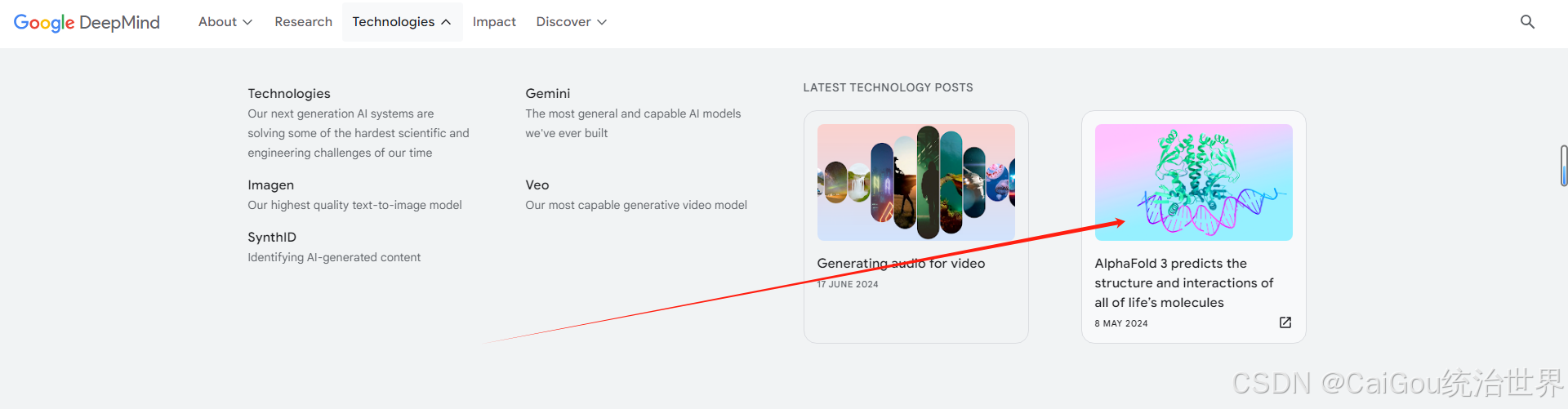Open the AlphaFold 3 post title
Viewport: 1568px width, 409px height.
click(x=1184, y=283)
